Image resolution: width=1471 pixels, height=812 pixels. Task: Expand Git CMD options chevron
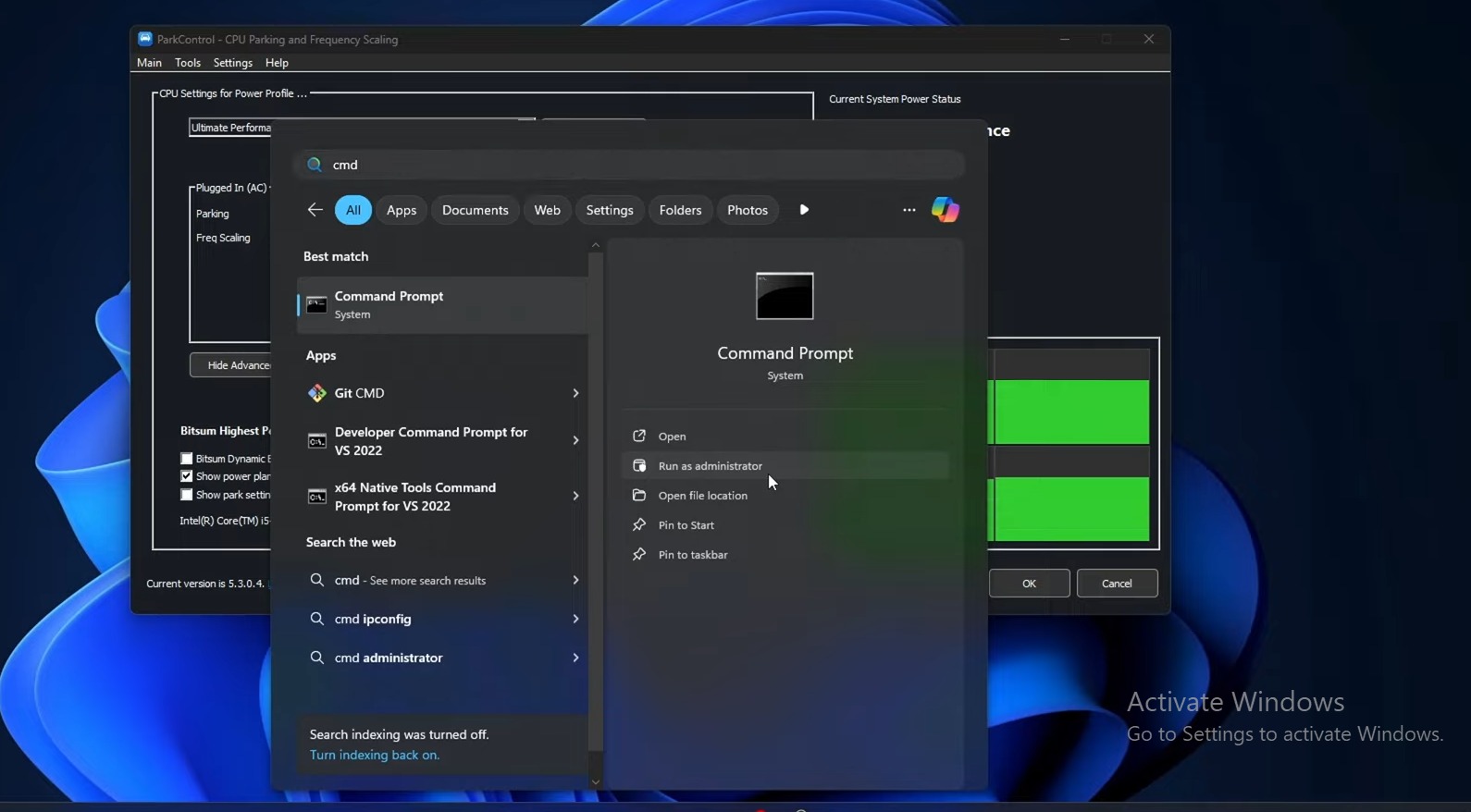(575, 393)
